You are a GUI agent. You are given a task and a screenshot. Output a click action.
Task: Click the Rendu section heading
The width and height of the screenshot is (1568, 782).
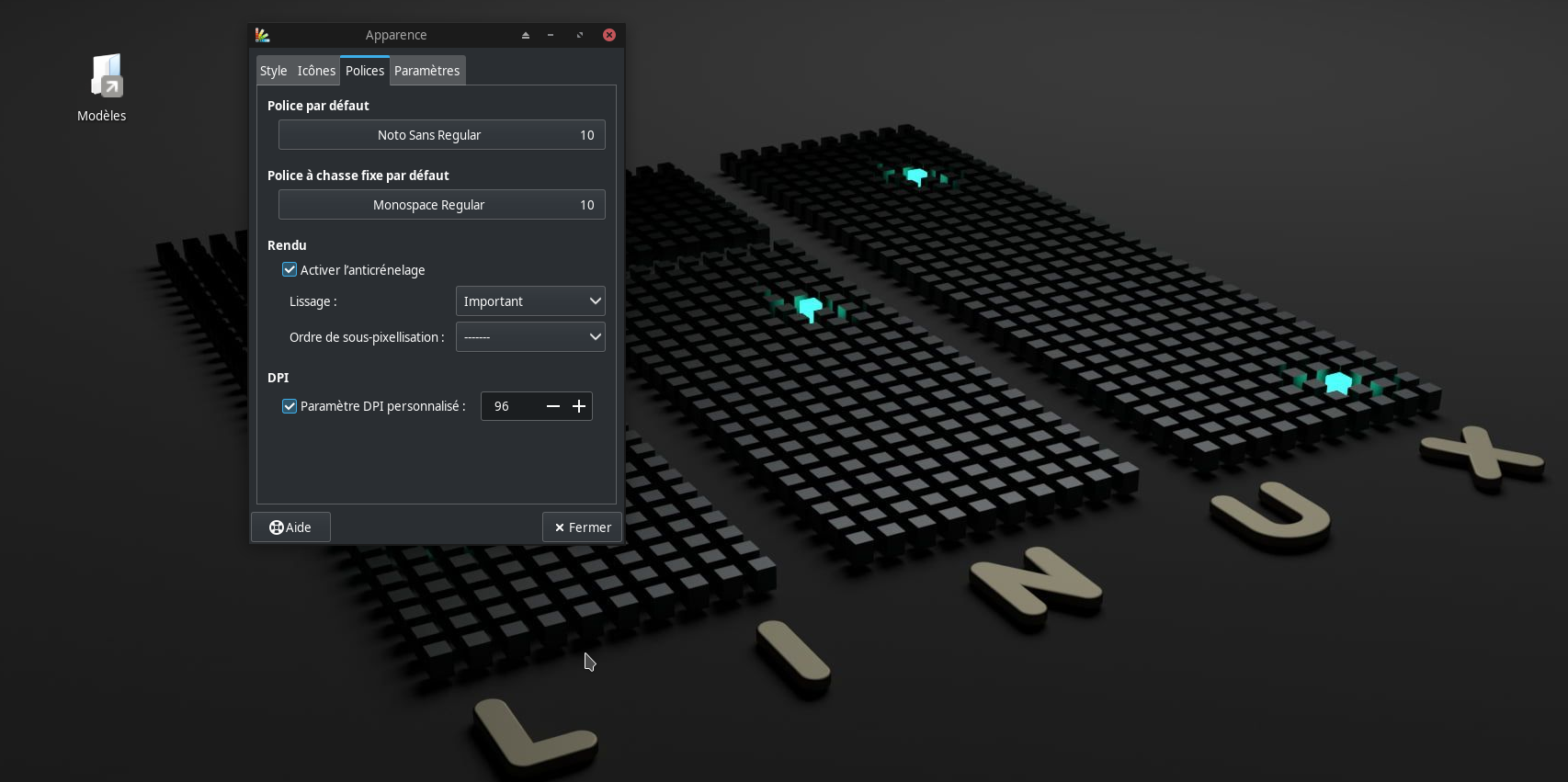coord(287,245)
